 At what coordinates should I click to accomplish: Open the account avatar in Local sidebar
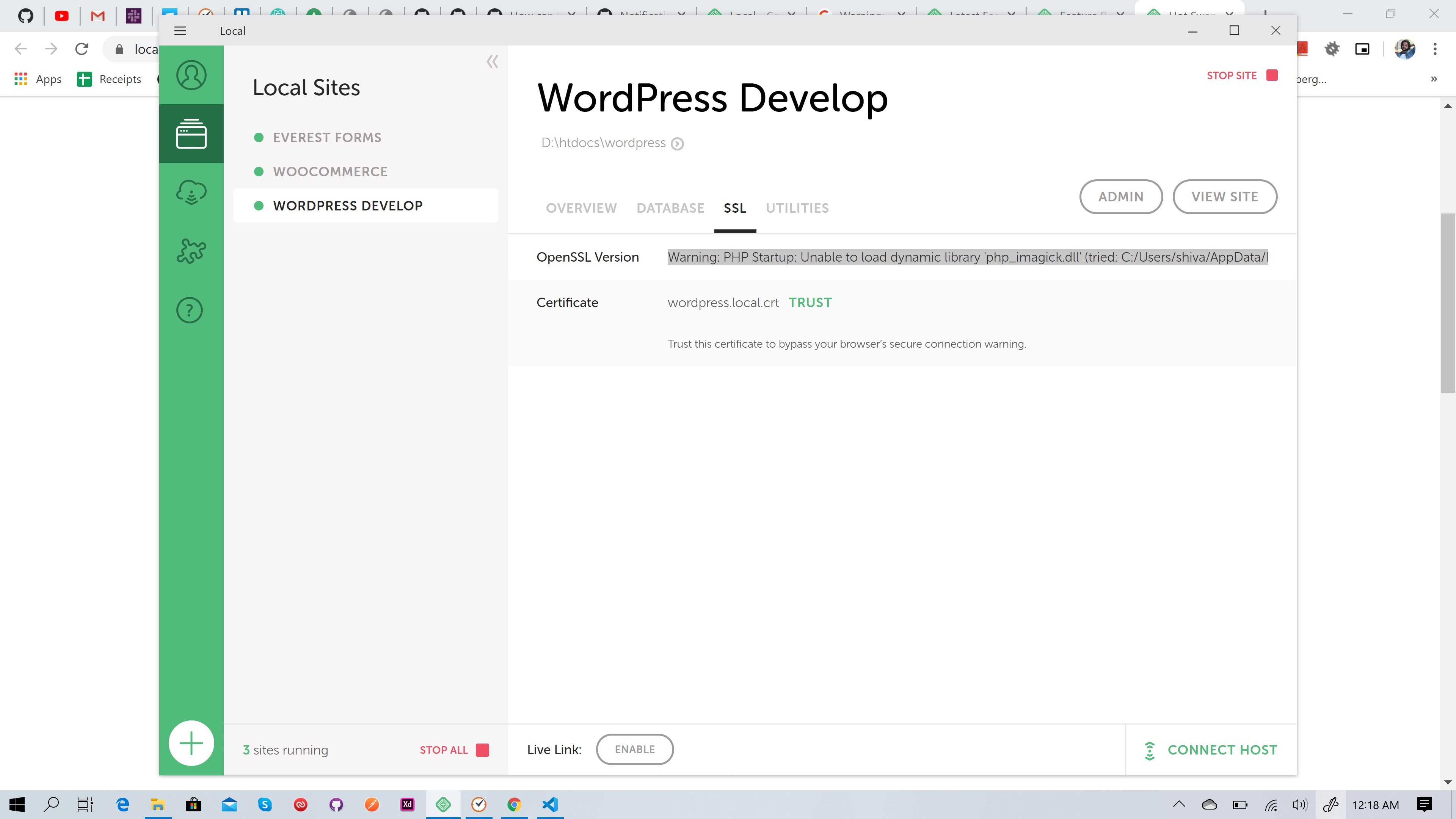click(x=191, y=75)
